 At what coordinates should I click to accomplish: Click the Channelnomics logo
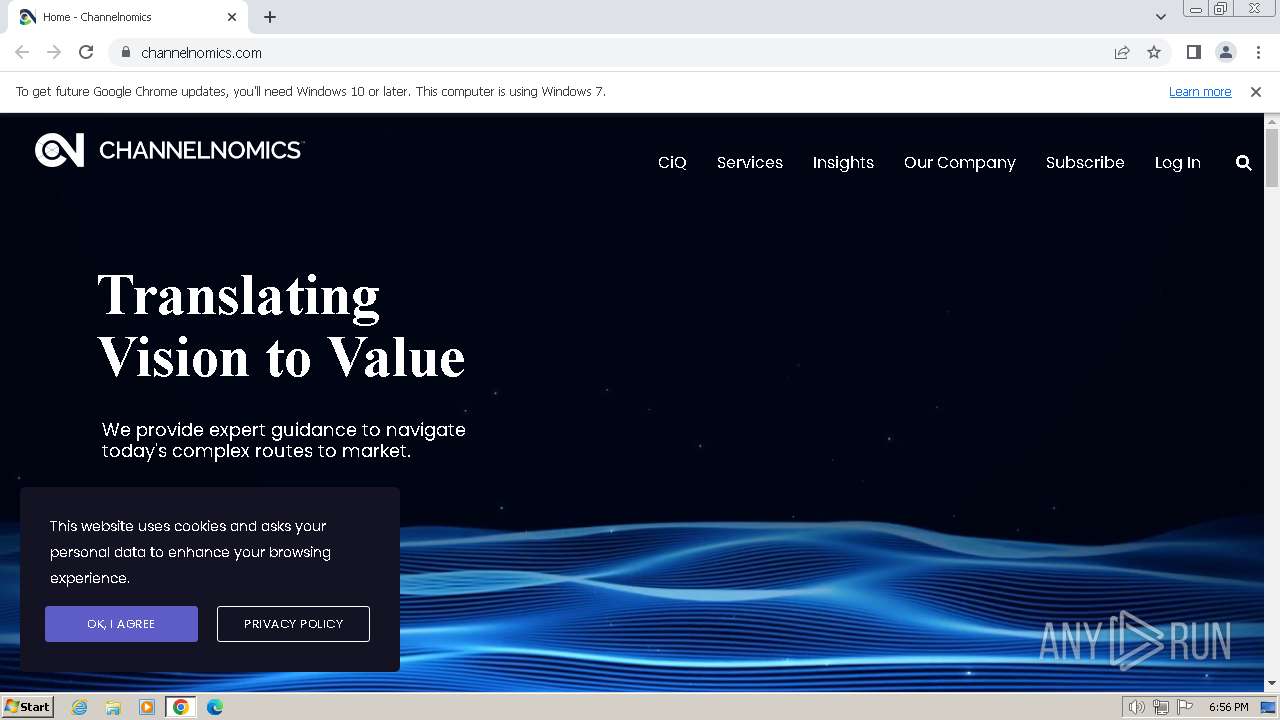(x=169, y=150)
